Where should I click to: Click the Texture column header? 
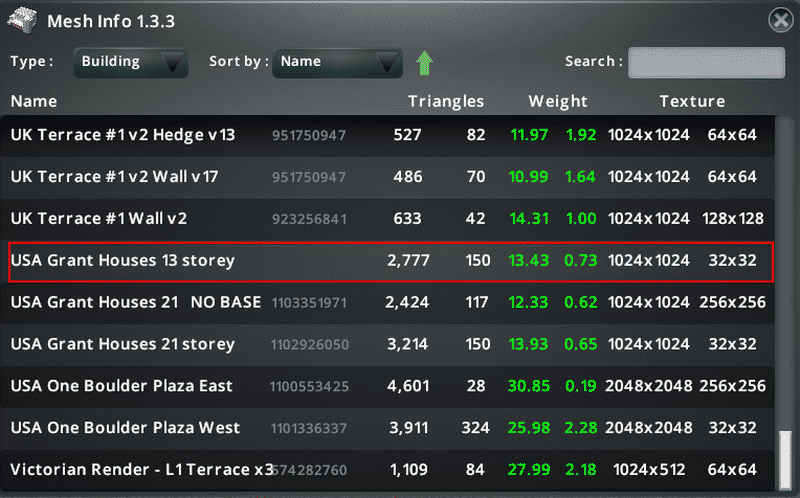coord(692,101)
